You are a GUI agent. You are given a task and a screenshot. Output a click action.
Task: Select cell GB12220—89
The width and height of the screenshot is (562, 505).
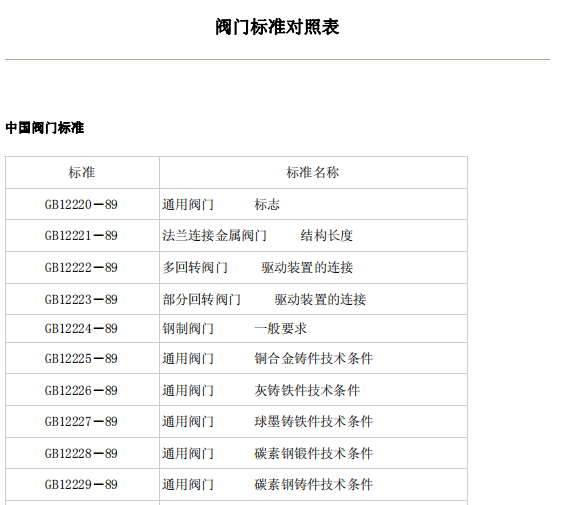(x=81, y=205)
